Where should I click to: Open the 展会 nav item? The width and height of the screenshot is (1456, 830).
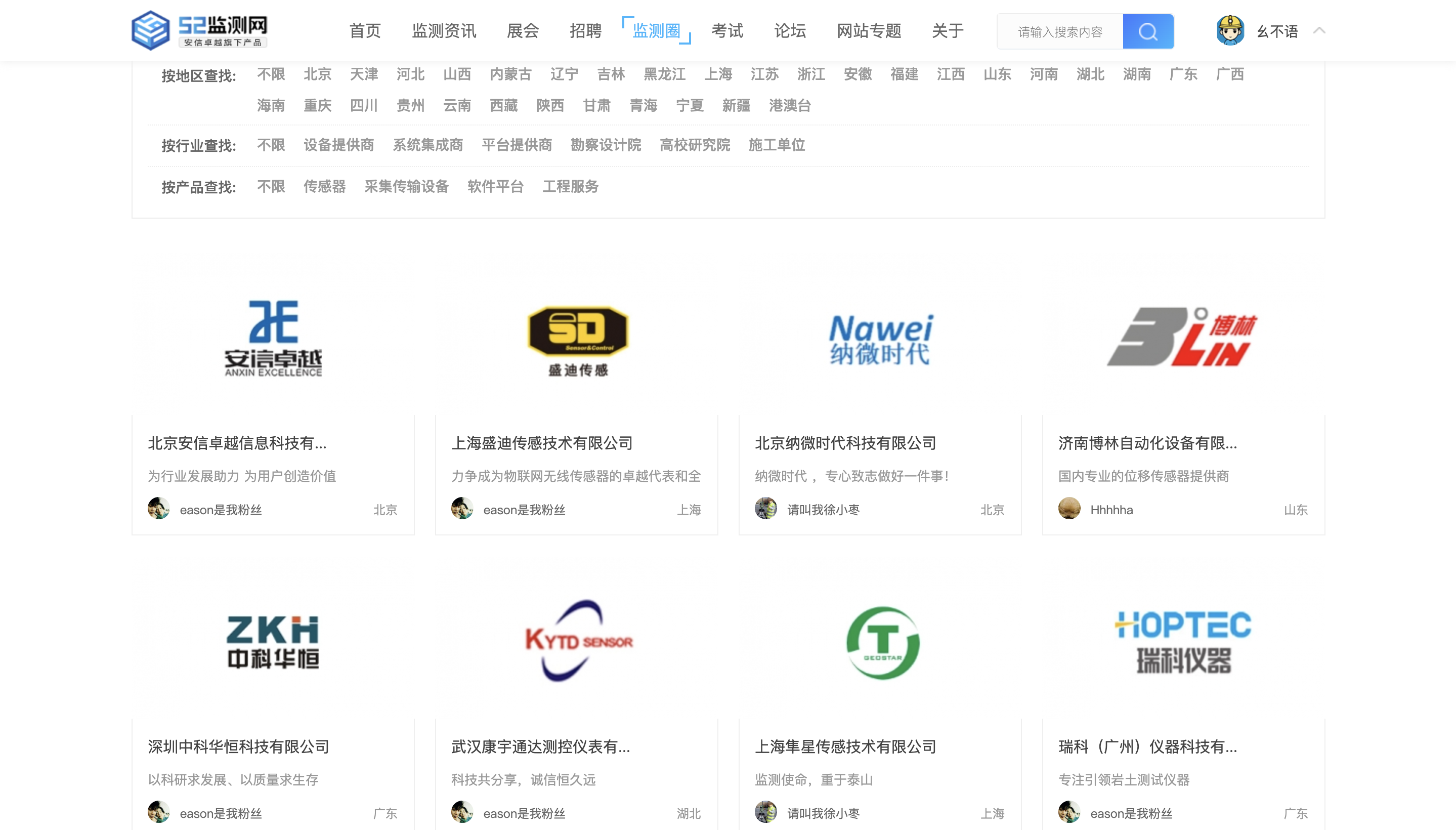click(523, 31)
